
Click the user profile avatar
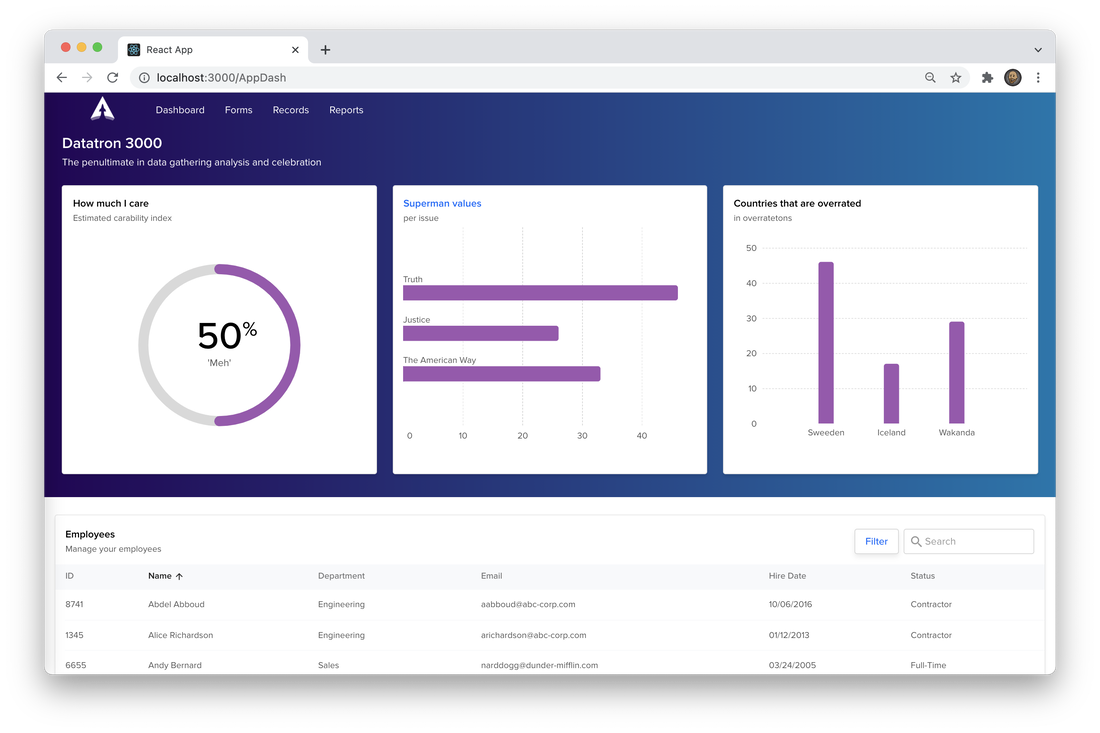coord(1012,78)
